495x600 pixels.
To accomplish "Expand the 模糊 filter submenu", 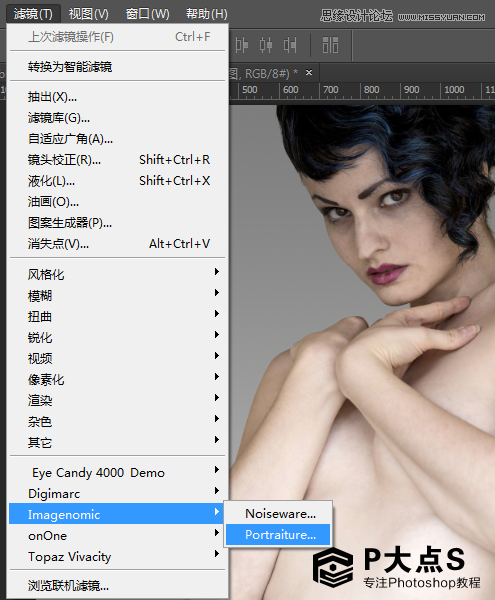I will [x=117, y=295].
